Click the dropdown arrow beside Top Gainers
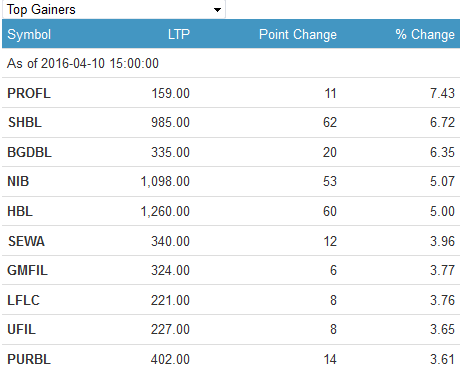Screen dimensions: 462x373 pos(217,10)
